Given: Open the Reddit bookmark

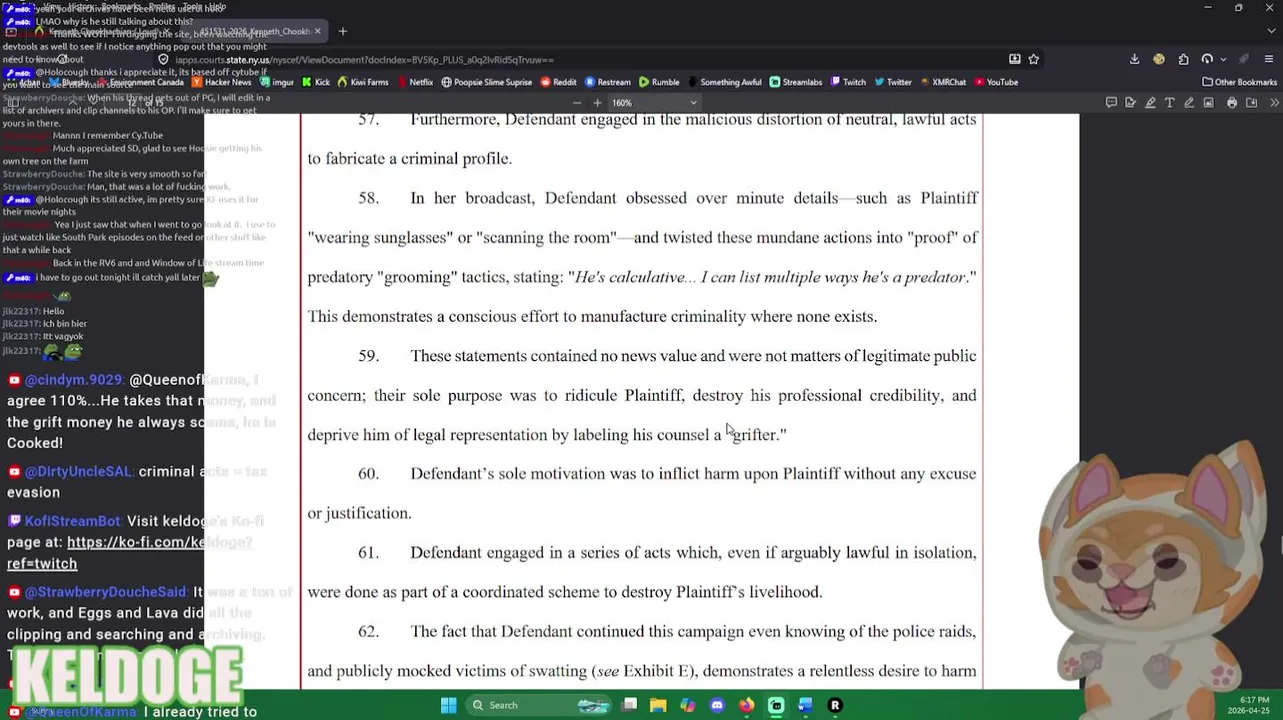Looking at the screenshot, I should tap(559, 82).
